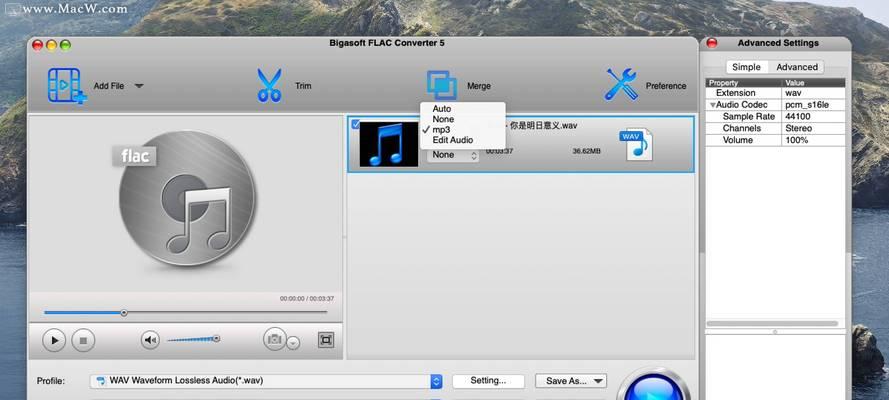Close the Advanced Settings panel
Image resolution: width=889 pixels, height=400 pixels.
click(x=712, y=43)
